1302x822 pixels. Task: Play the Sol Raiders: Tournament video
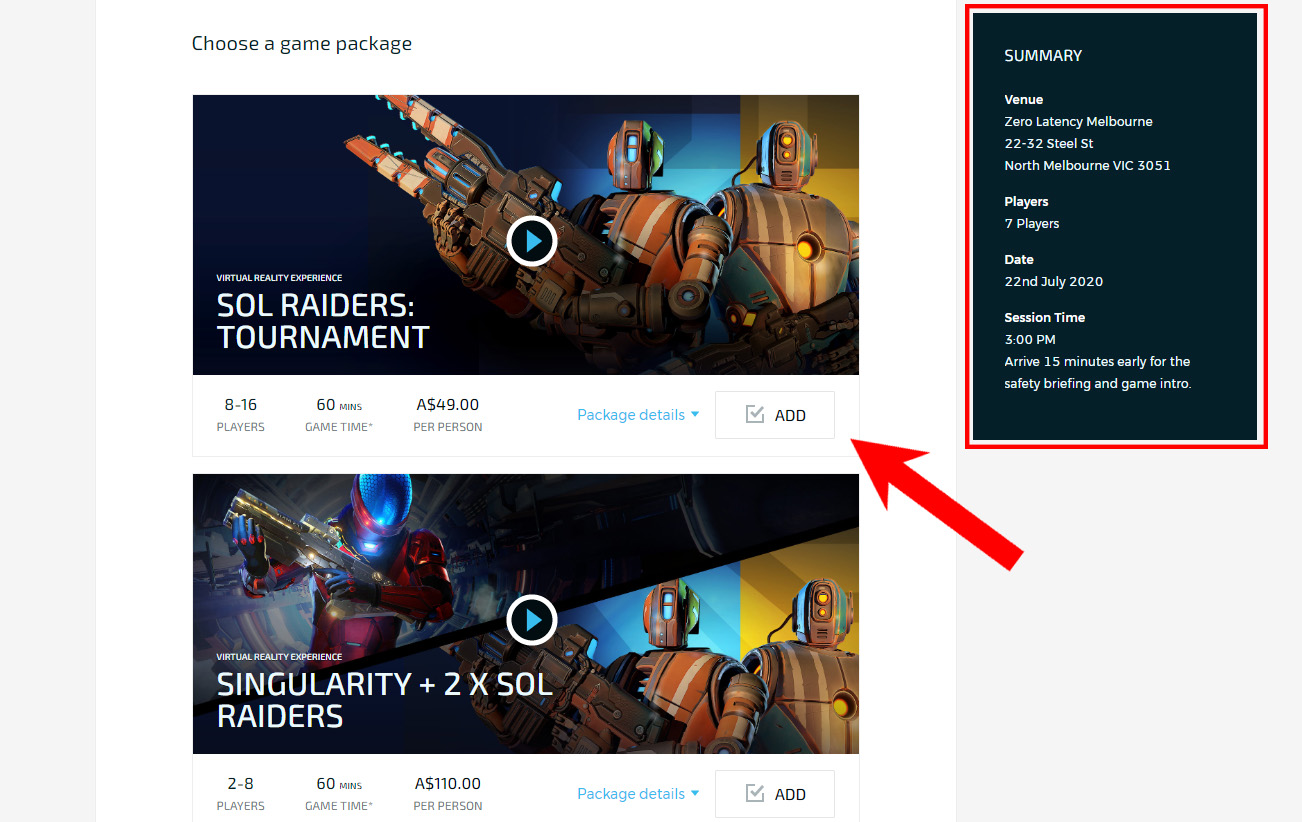click(x=531, y=241)
